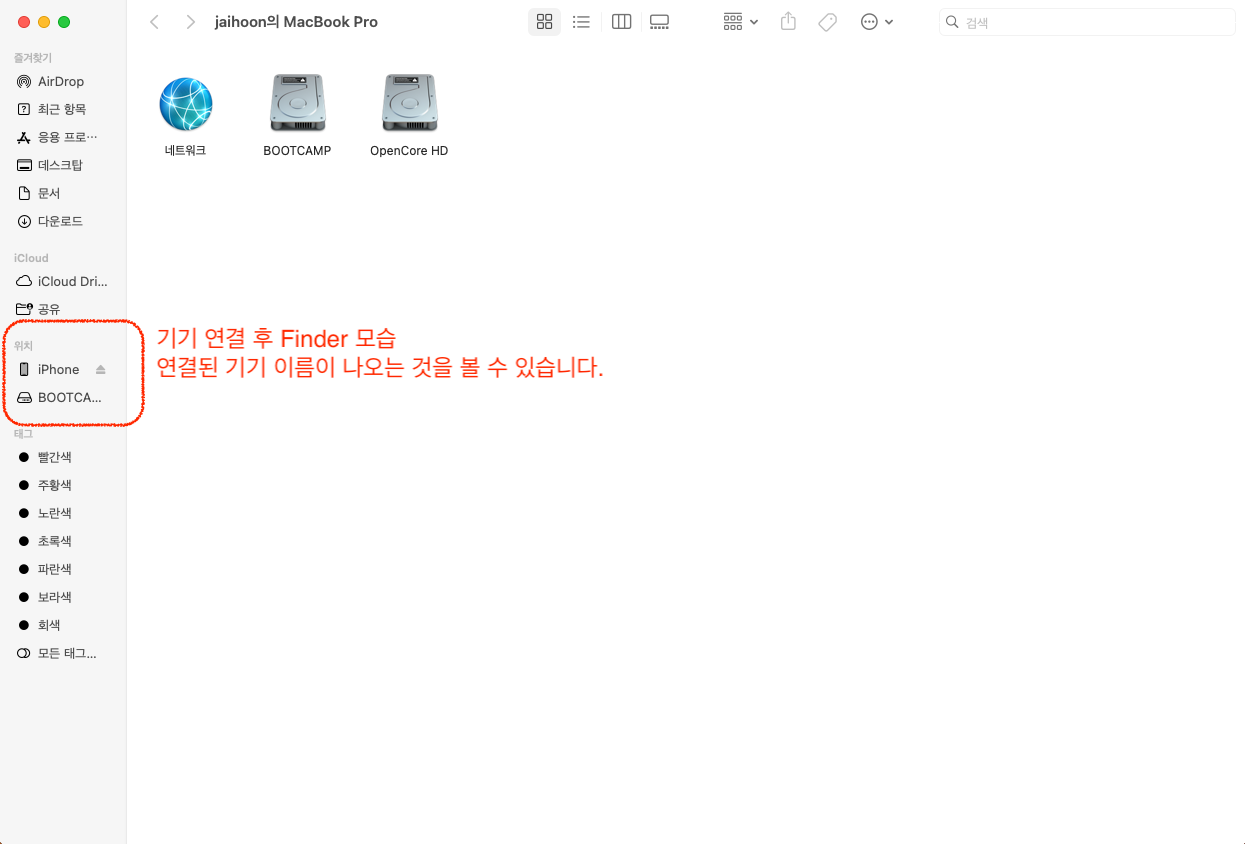Open the group-by options dropdown
The height and width of the screenshot is (844, 1245).
point(741,22)
